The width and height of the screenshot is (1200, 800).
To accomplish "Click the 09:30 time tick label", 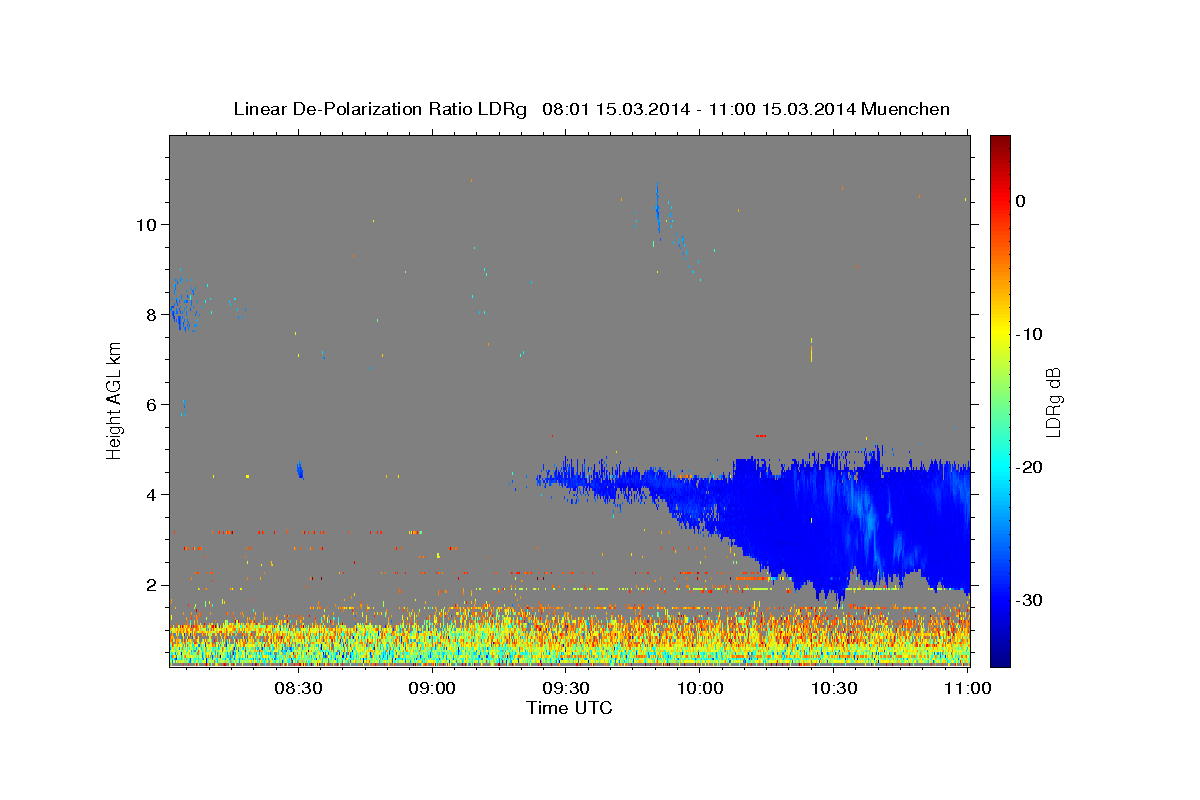I will click(x=566, y=688).
